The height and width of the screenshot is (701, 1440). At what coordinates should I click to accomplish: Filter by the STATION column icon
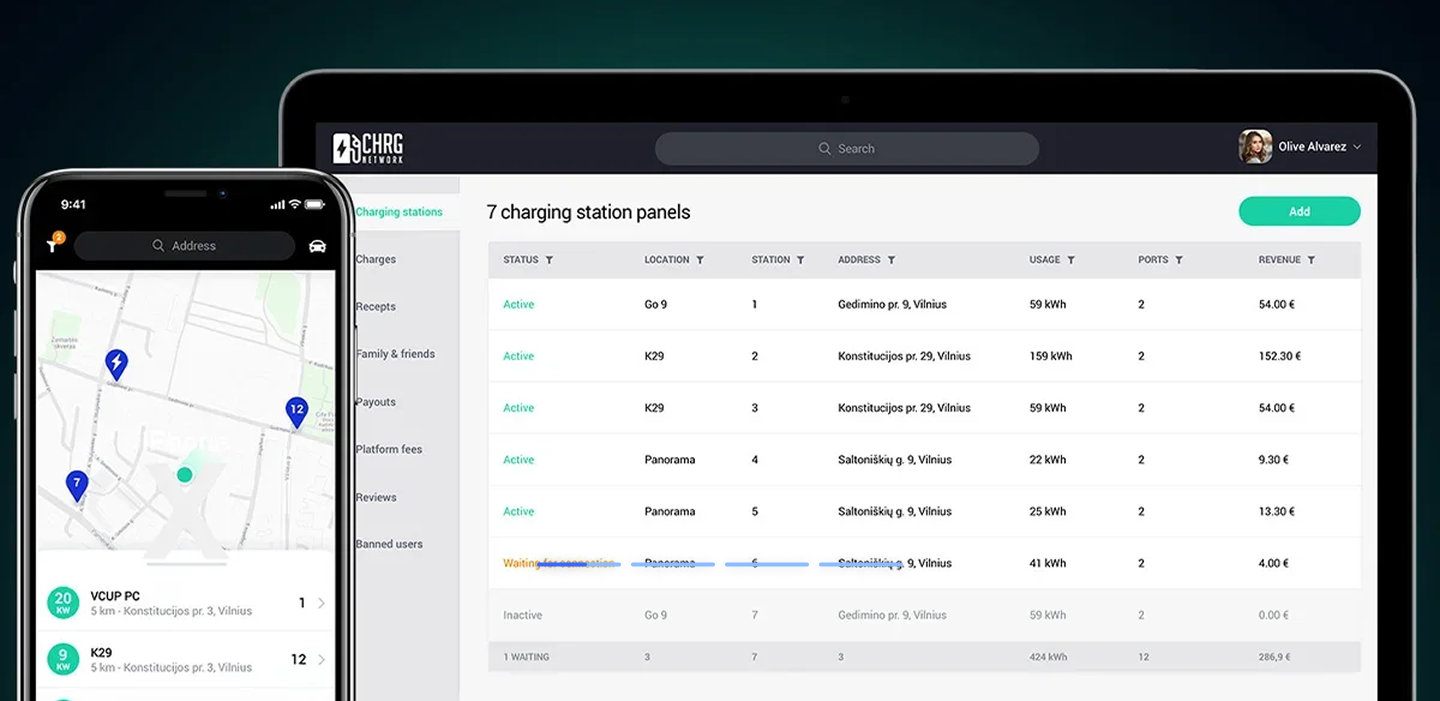(x=800, y=260)
